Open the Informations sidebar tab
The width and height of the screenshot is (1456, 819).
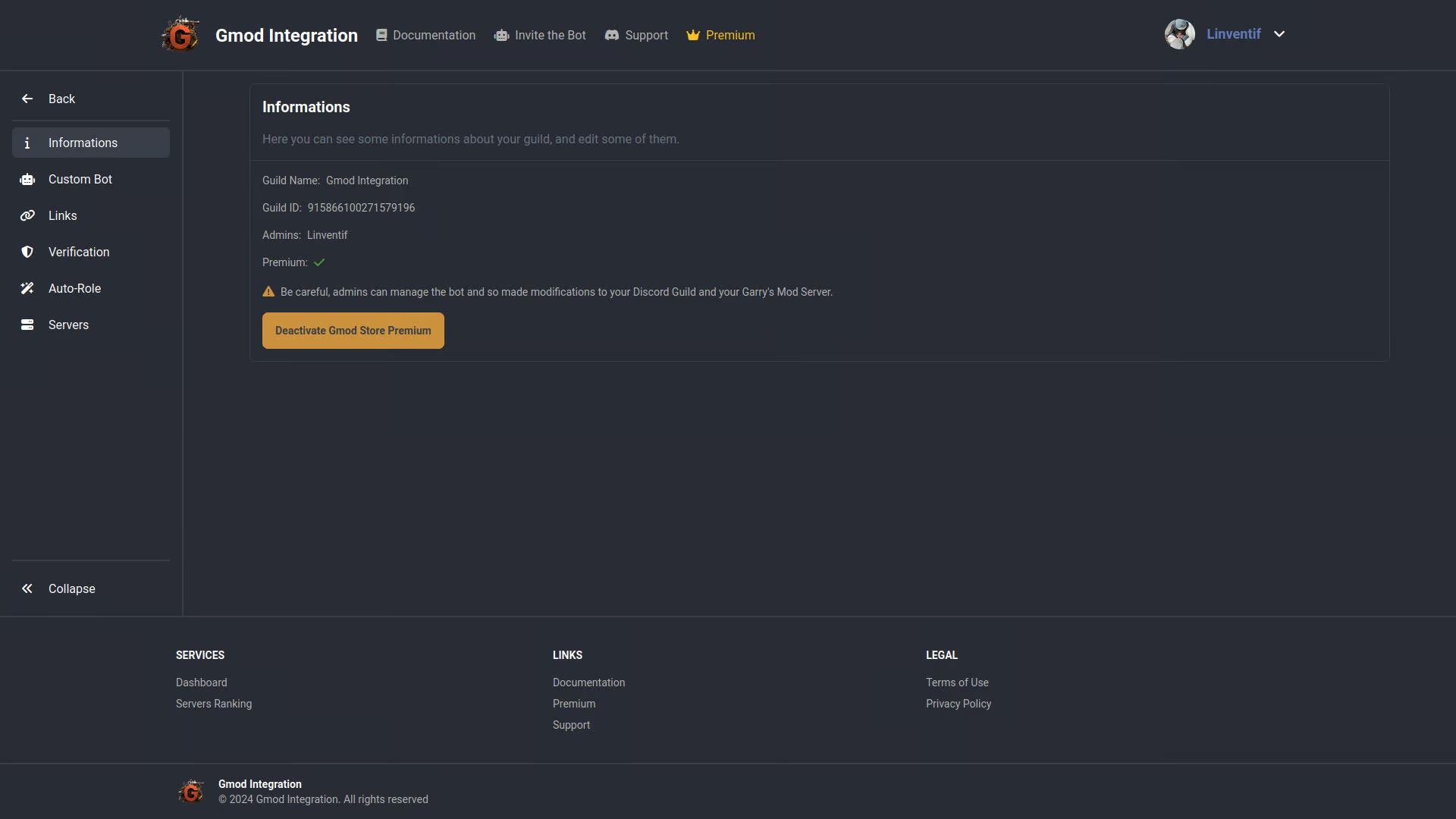tap(83, 143)
